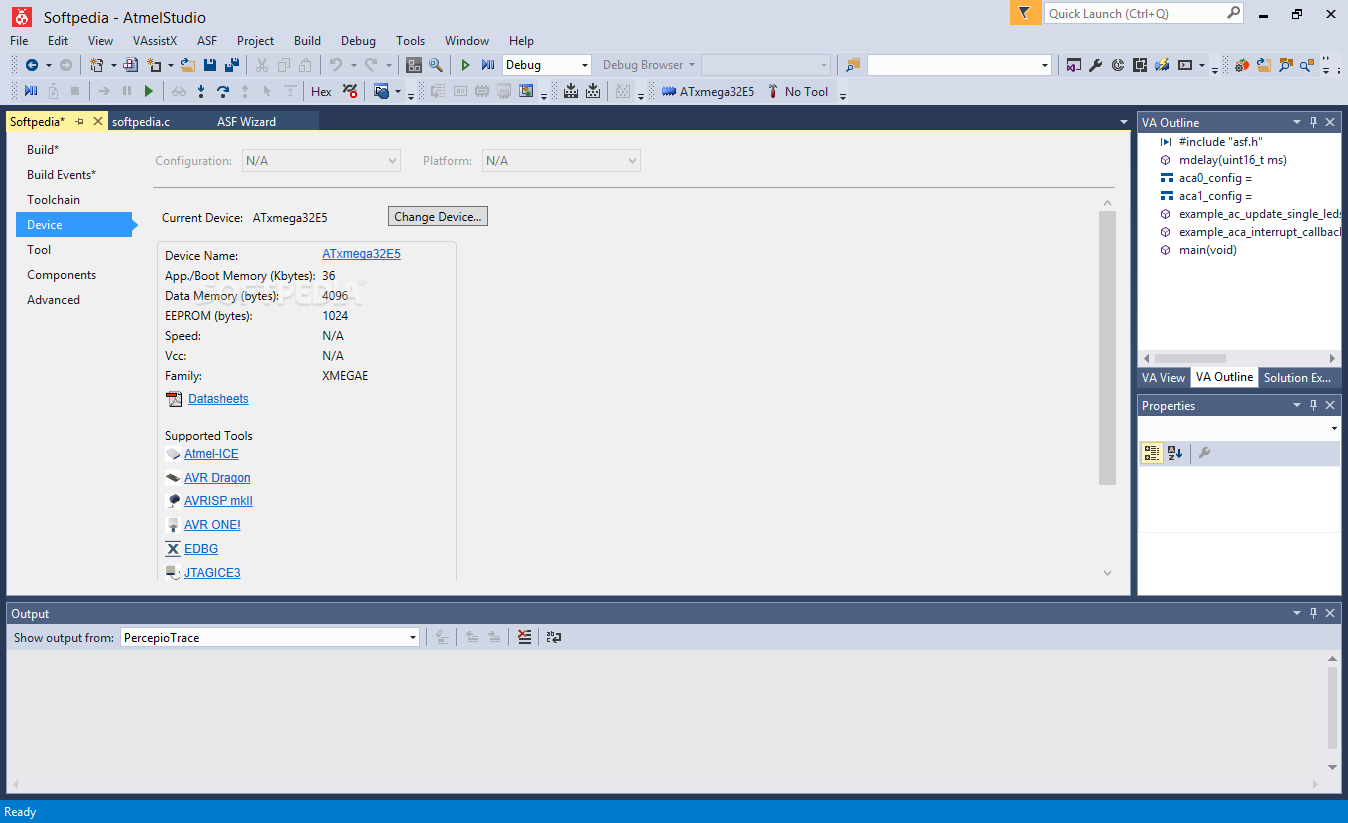Click the Save All disks icon
Image resolution: width=1348 pixels, height=823 pixels.
point(232,65)
